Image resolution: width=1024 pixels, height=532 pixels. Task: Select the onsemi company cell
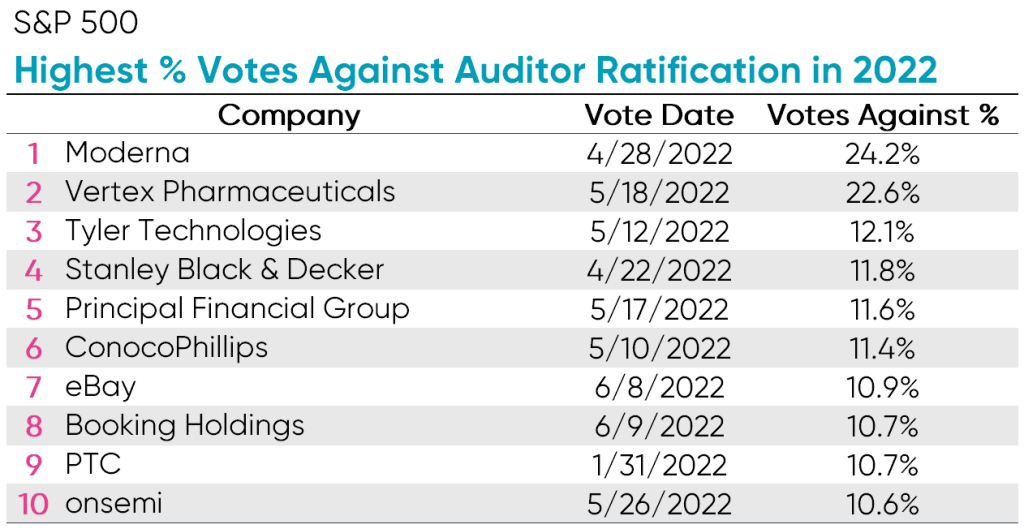pyautogui.click(x=116, y=503)
